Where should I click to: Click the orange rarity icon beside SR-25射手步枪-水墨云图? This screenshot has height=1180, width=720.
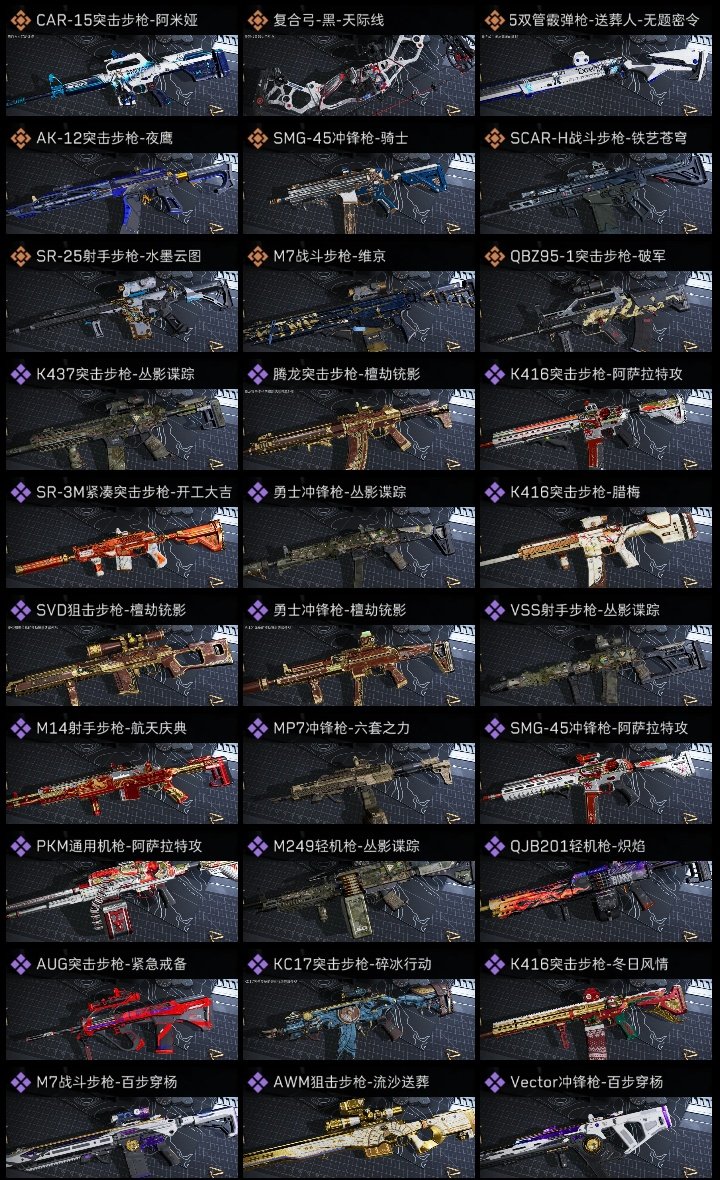(21, 256)
